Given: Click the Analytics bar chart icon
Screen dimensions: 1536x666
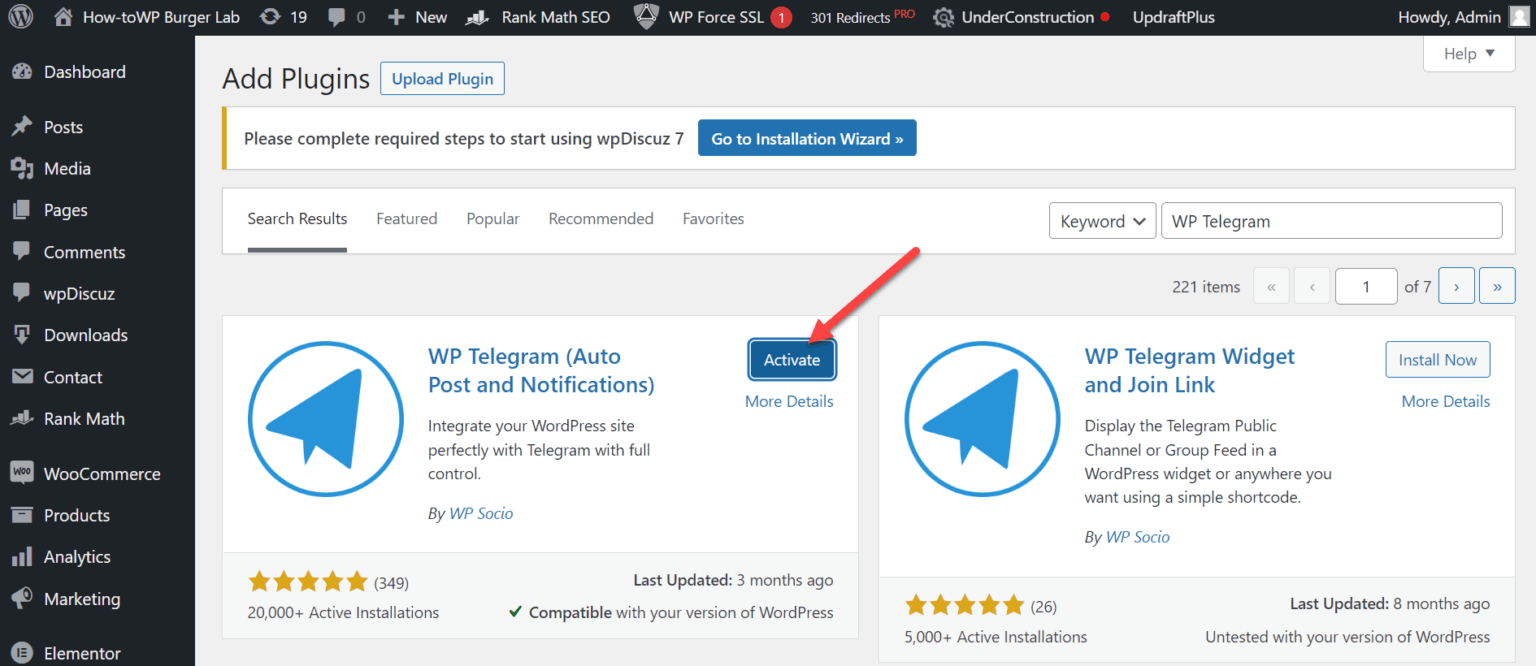Looking at the screenshot, I should [x=22, y=557].
